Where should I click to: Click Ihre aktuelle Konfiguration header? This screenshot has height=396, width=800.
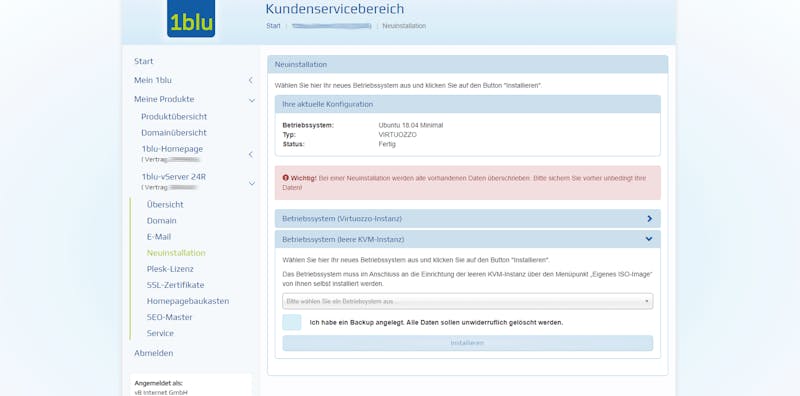(x=467, y=104)
